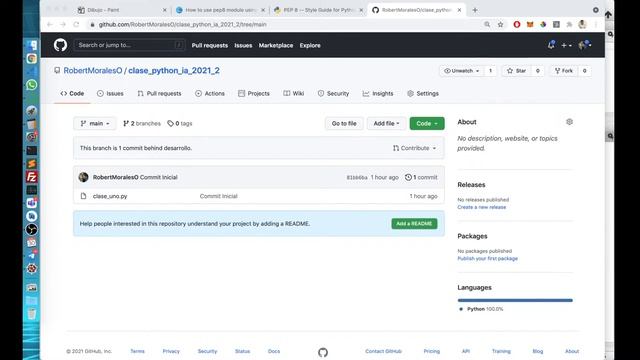Open GitHub home via Octocat logo

60,45
